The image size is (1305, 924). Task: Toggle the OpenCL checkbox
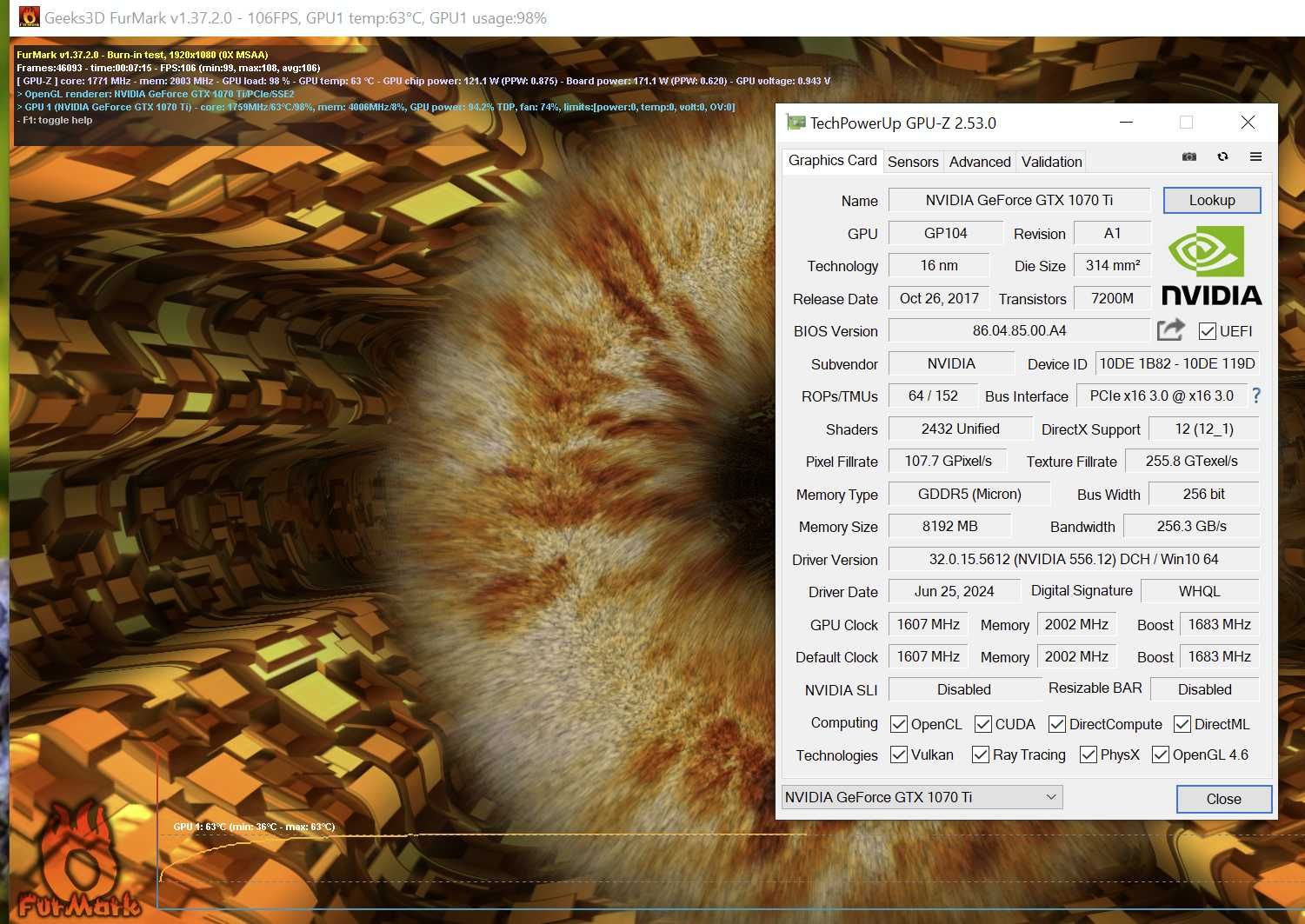[899, 724]
